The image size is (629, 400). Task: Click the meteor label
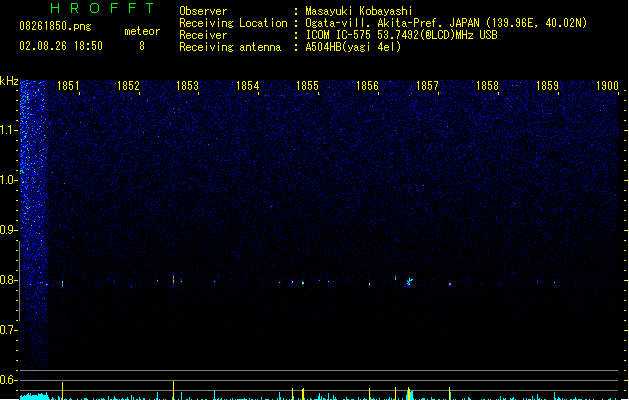(142, 31)
